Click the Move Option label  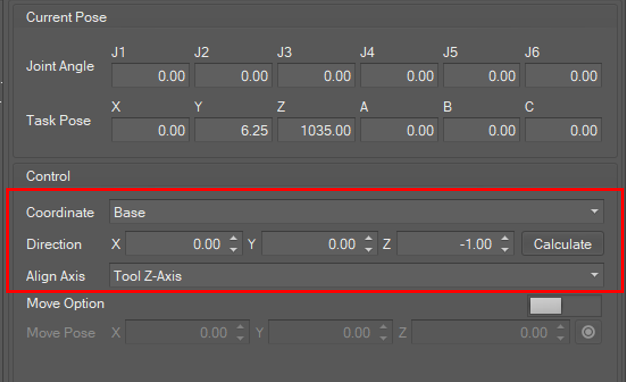pos(65,303)
